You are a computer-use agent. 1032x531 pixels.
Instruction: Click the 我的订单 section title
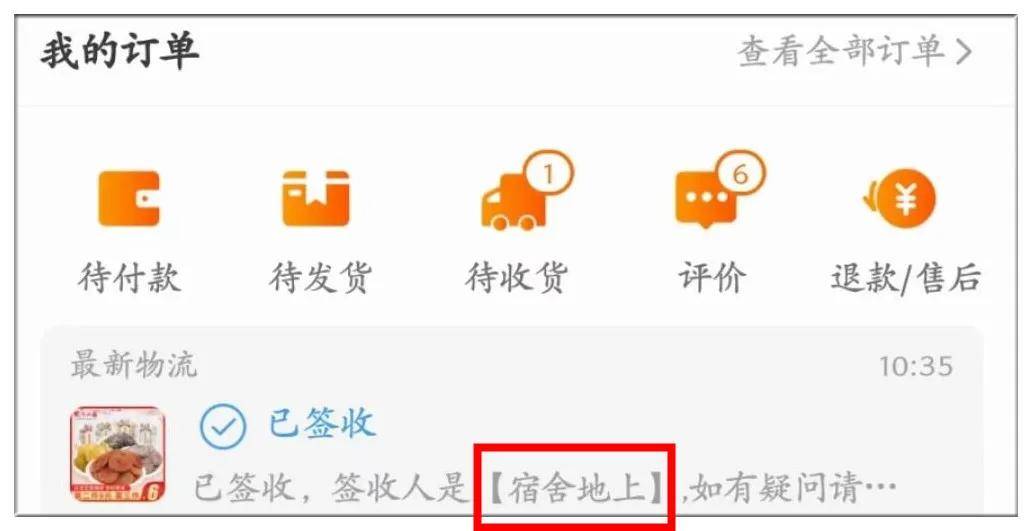click(119, 51)
